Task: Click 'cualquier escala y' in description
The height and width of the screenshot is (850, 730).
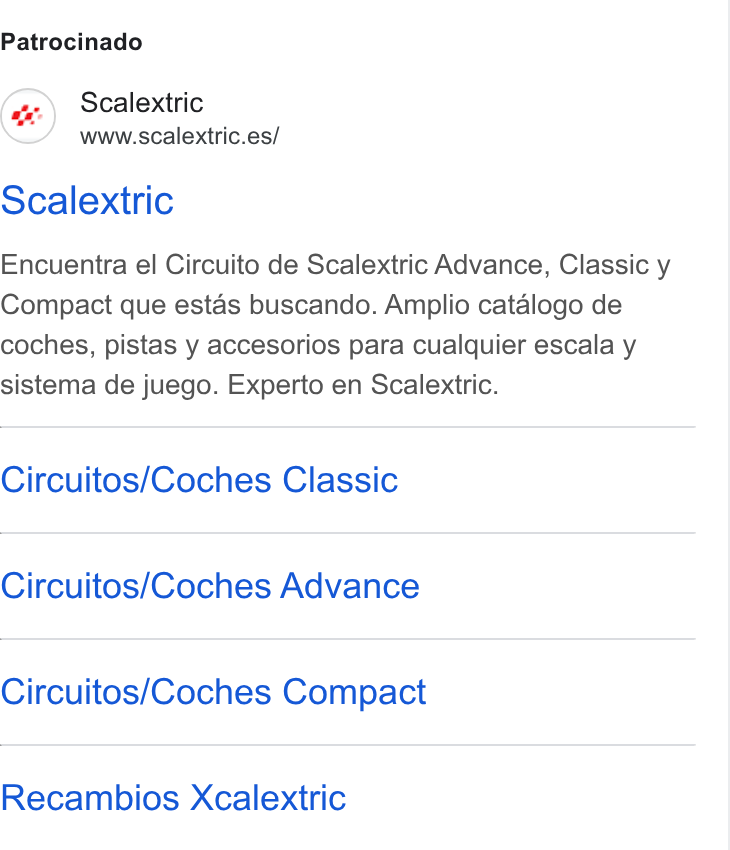Action: click(524, 345)
